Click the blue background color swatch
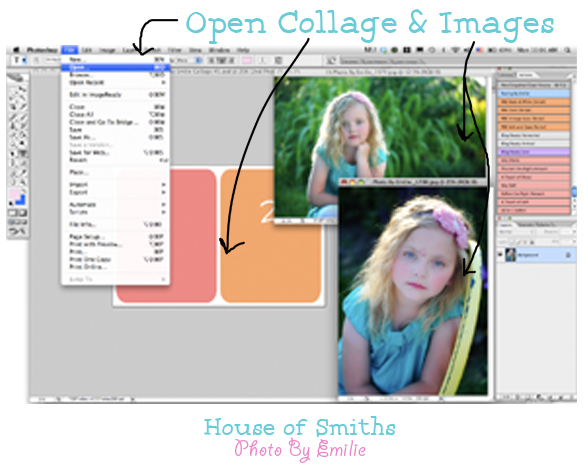The height and width of the screenshot is (470, 588). coord(21,200)
